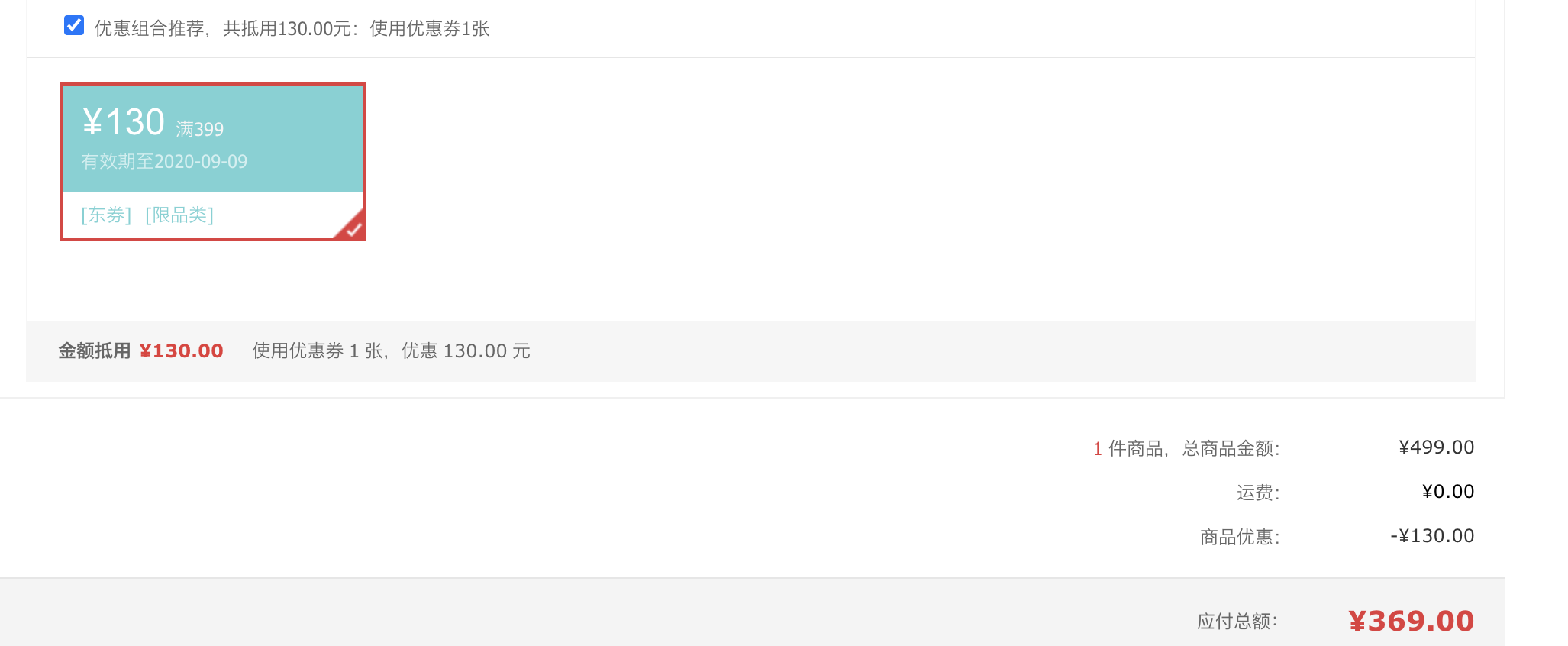Click the 金额抵用 label

pyautogui.click(x=95, y=351)
